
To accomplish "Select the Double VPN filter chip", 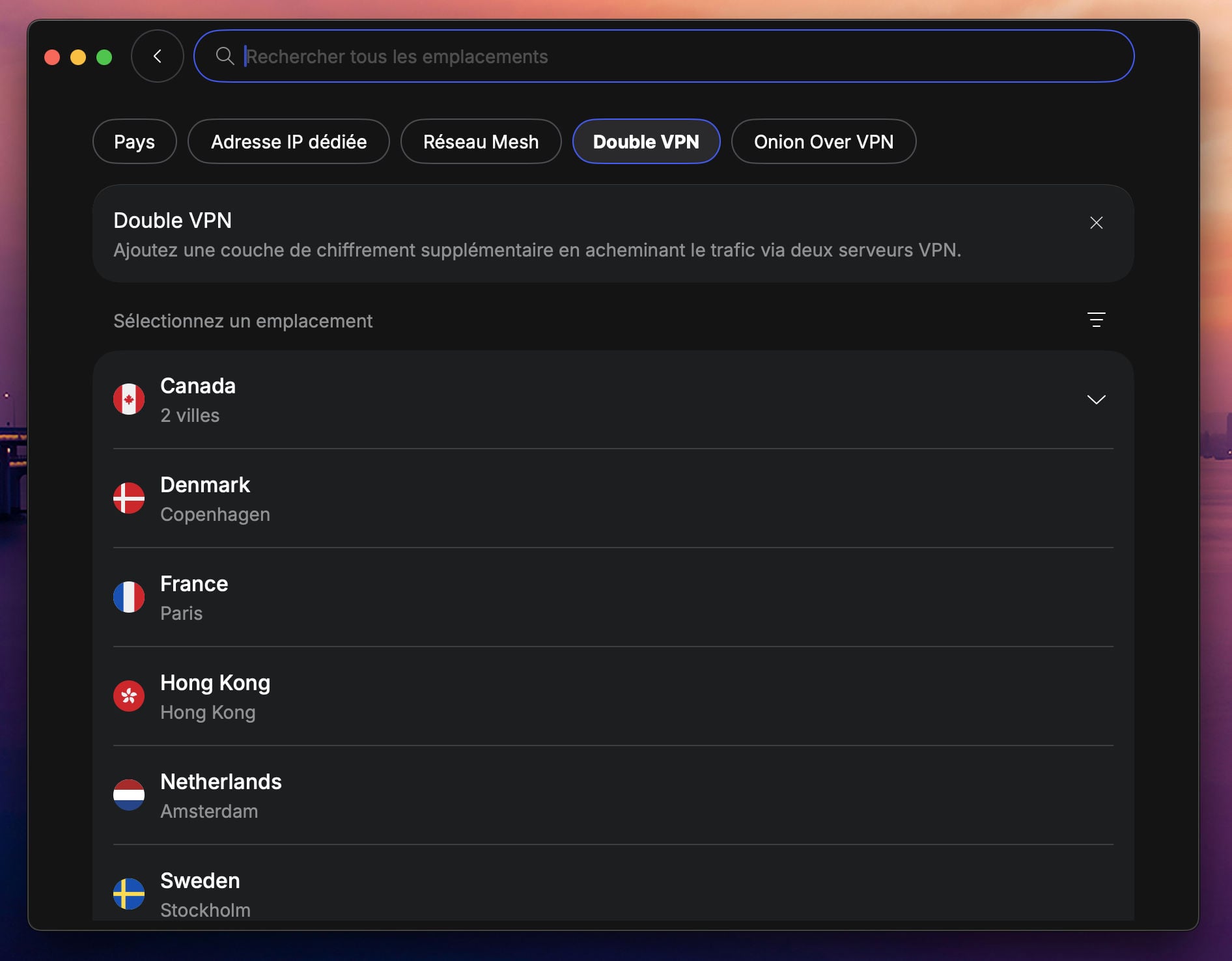I will click(x=646, y=141).
